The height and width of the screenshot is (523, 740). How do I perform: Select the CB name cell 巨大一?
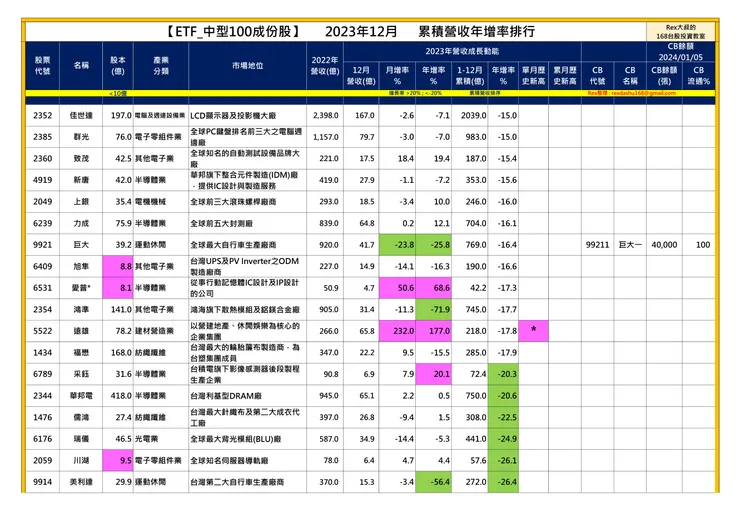click(630, 245)
